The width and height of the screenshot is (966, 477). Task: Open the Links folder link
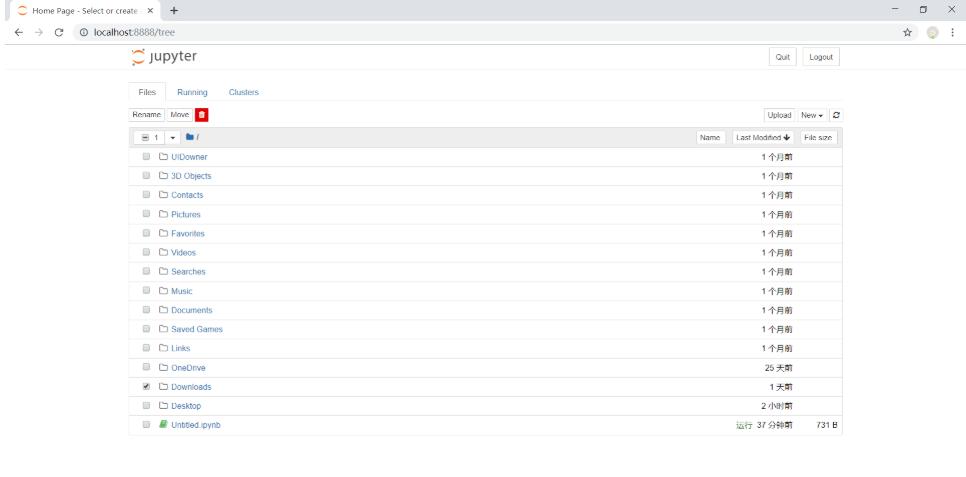tap(181, 348)
